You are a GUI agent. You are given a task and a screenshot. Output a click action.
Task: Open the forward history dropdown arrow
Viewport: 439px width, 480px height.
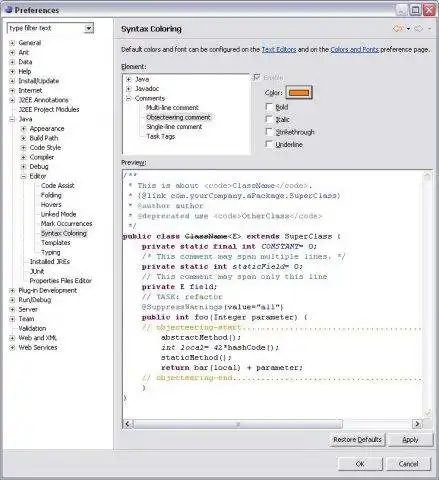click(429, 29)
